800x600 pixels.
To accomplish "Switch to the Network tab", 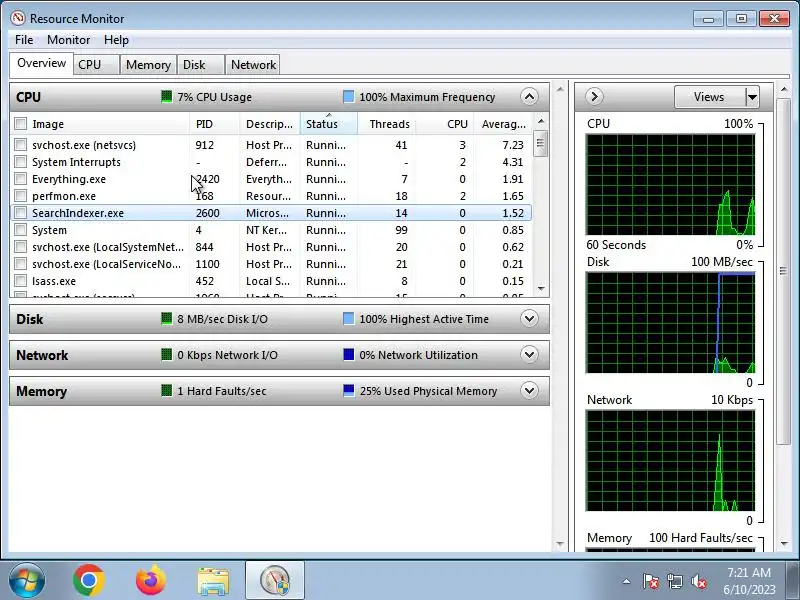I will point(253,65).
